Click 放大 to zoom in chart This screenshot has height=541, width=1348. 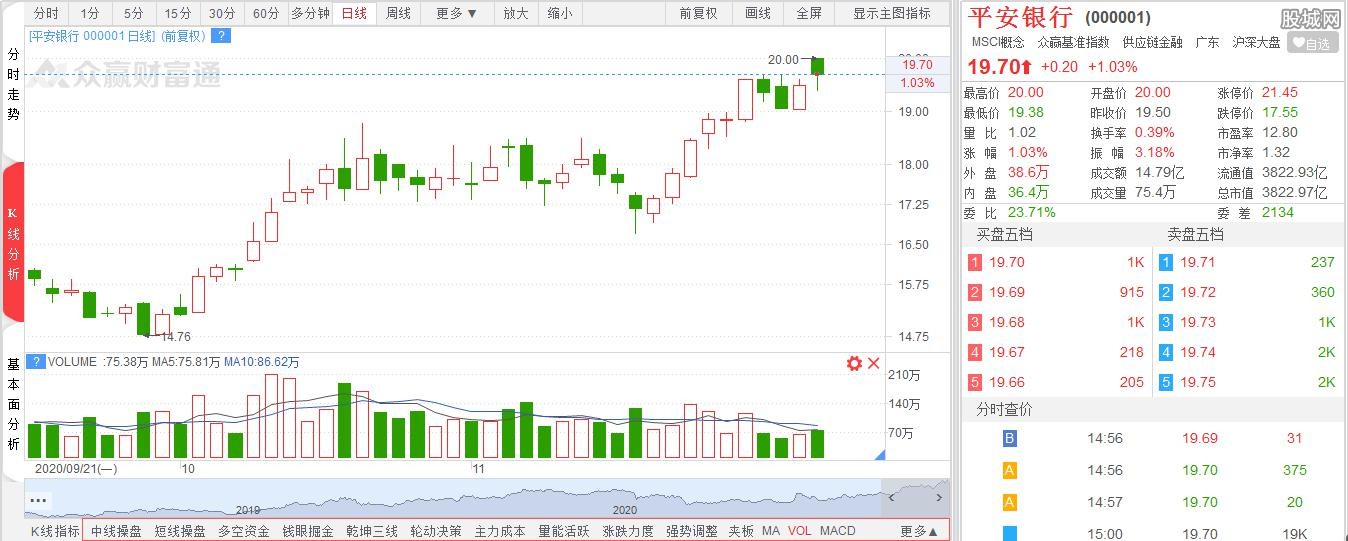(515, 14)
